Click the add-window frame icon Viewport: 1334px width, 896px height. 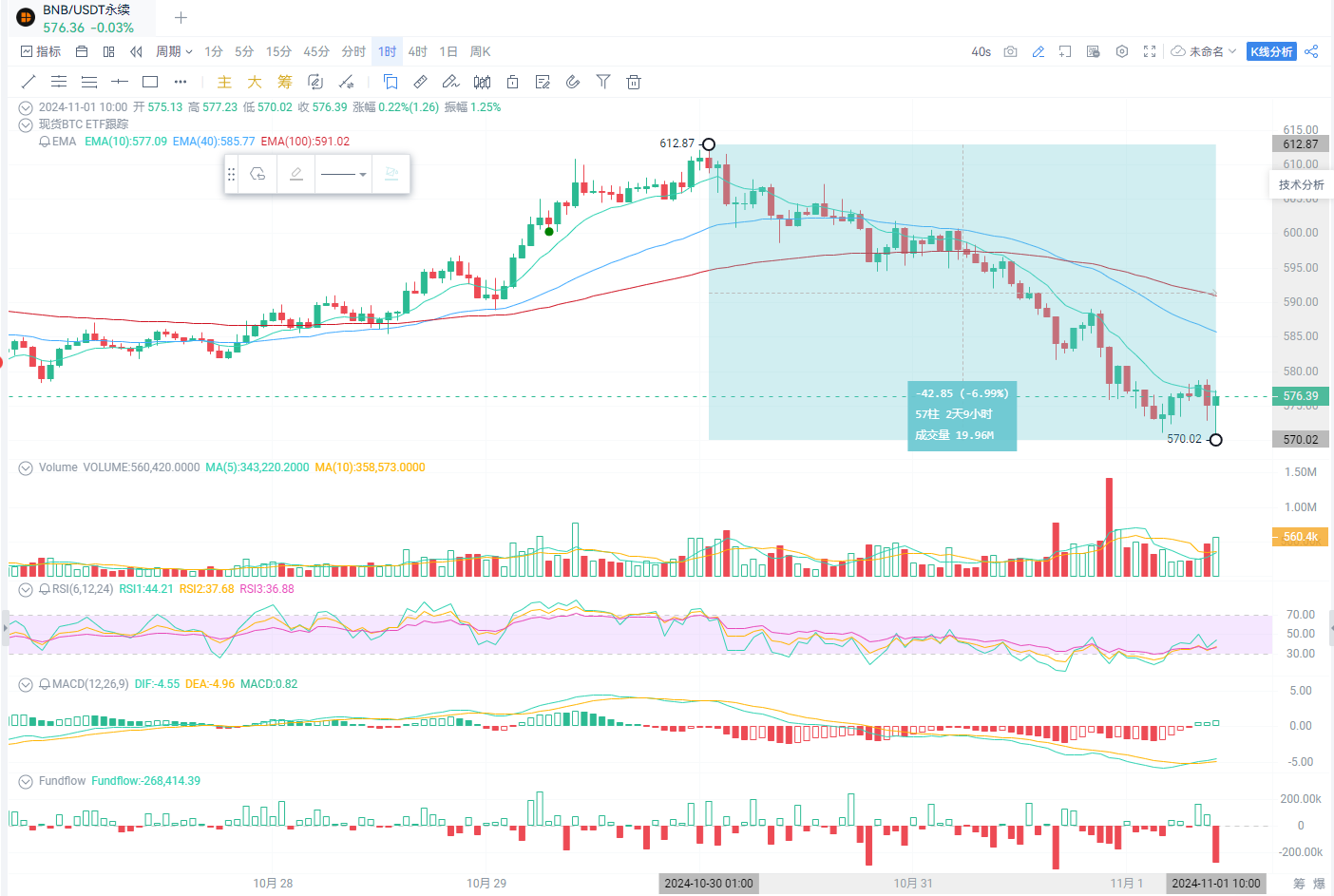[x=1065, y=51]
